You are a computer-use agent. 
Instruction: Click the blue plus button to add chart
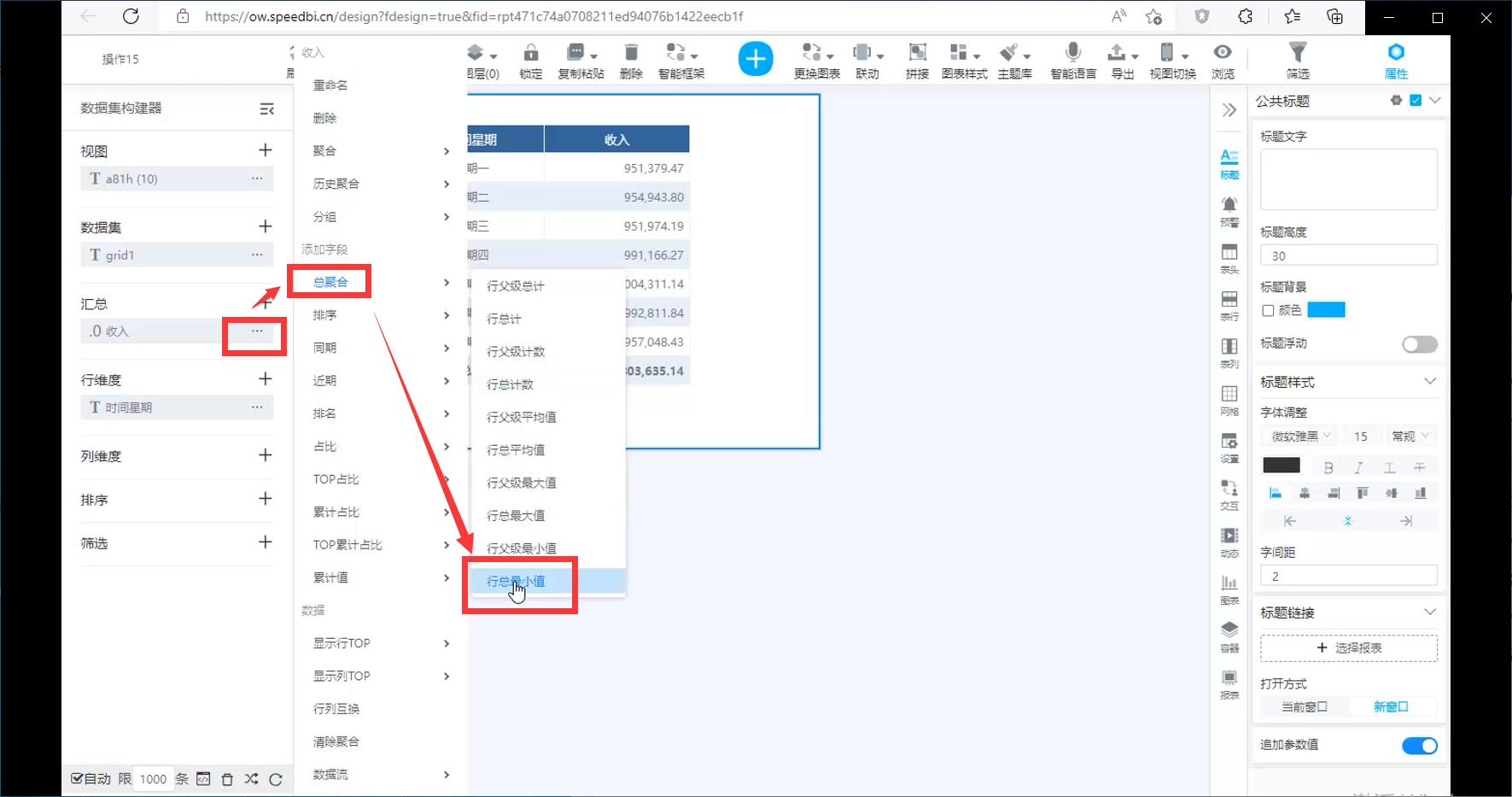pos(755,59)
